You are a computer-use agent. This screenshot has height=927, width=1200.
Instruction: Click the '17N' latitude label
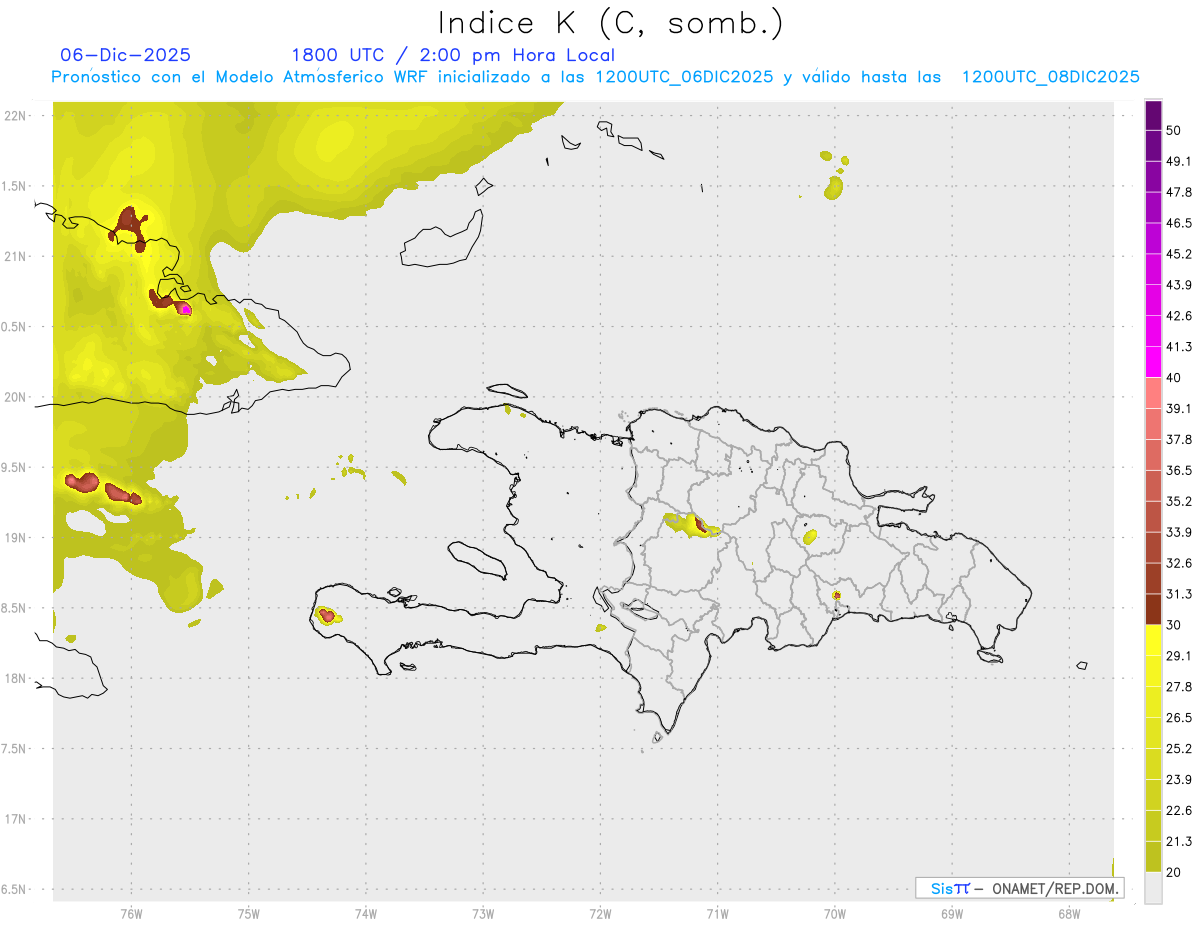pos(15,819)
